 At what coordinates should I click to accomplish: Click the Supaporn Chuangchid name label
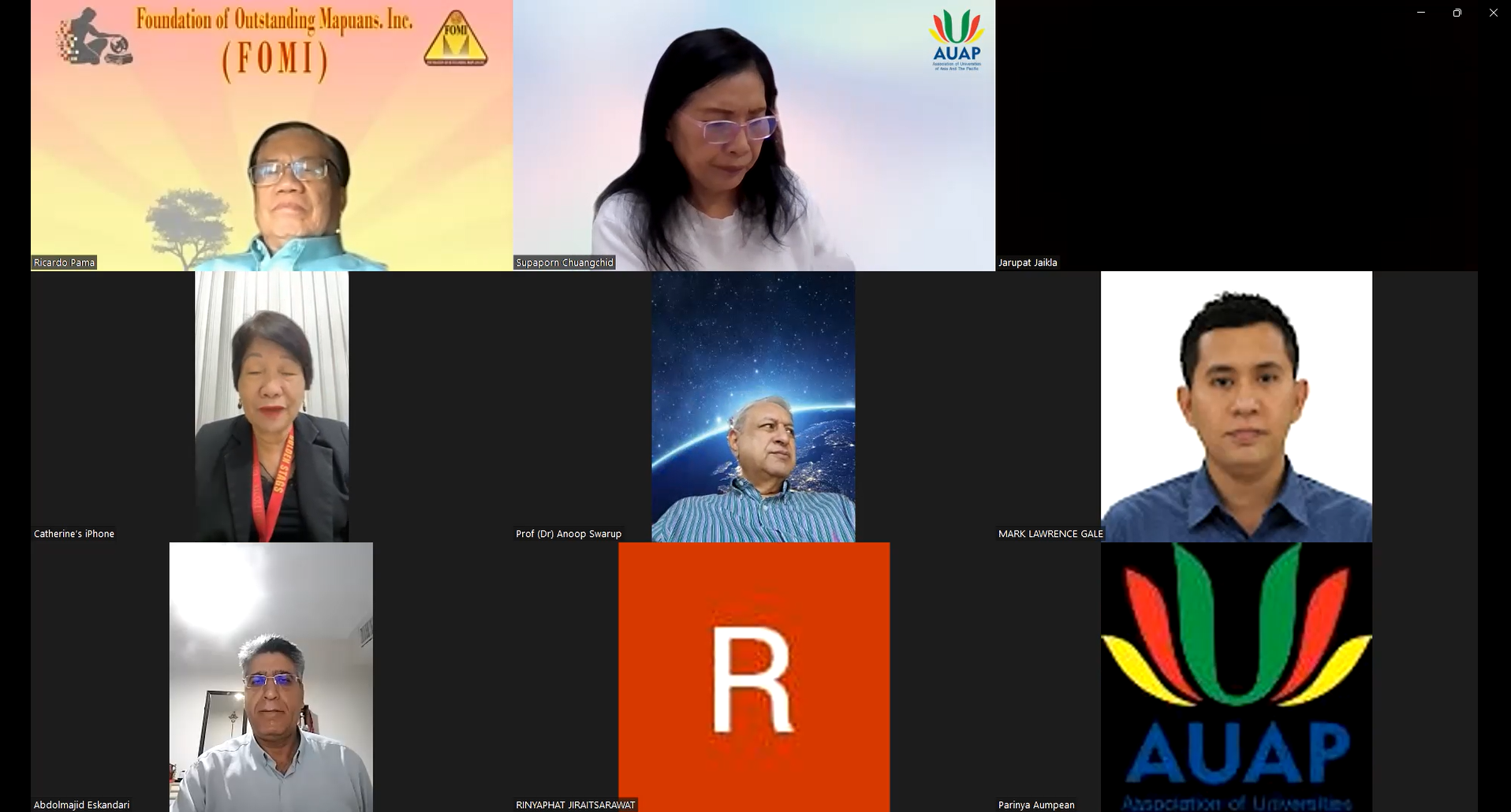(564, 263)
